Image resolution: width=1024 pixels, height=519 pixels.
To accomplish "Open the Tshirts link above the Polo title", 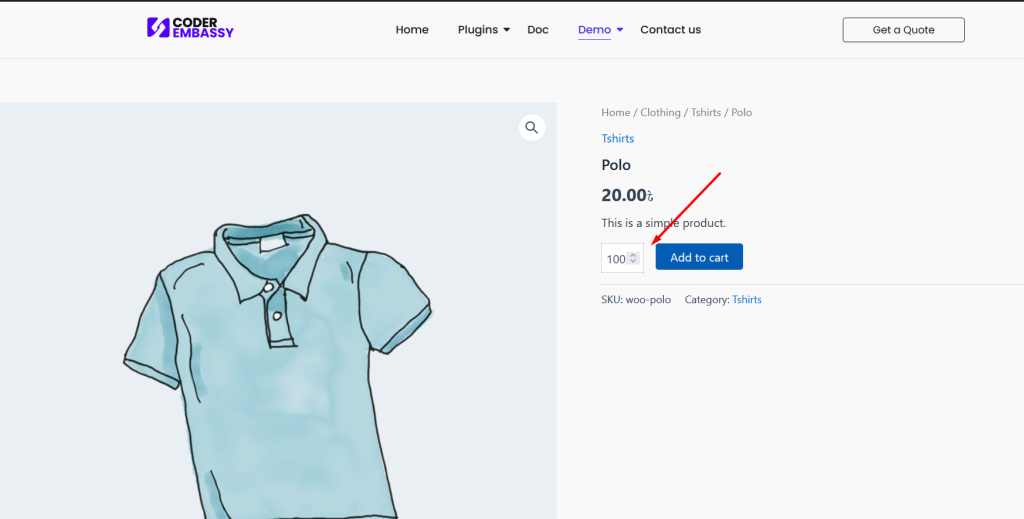I will tap(617, 139).
